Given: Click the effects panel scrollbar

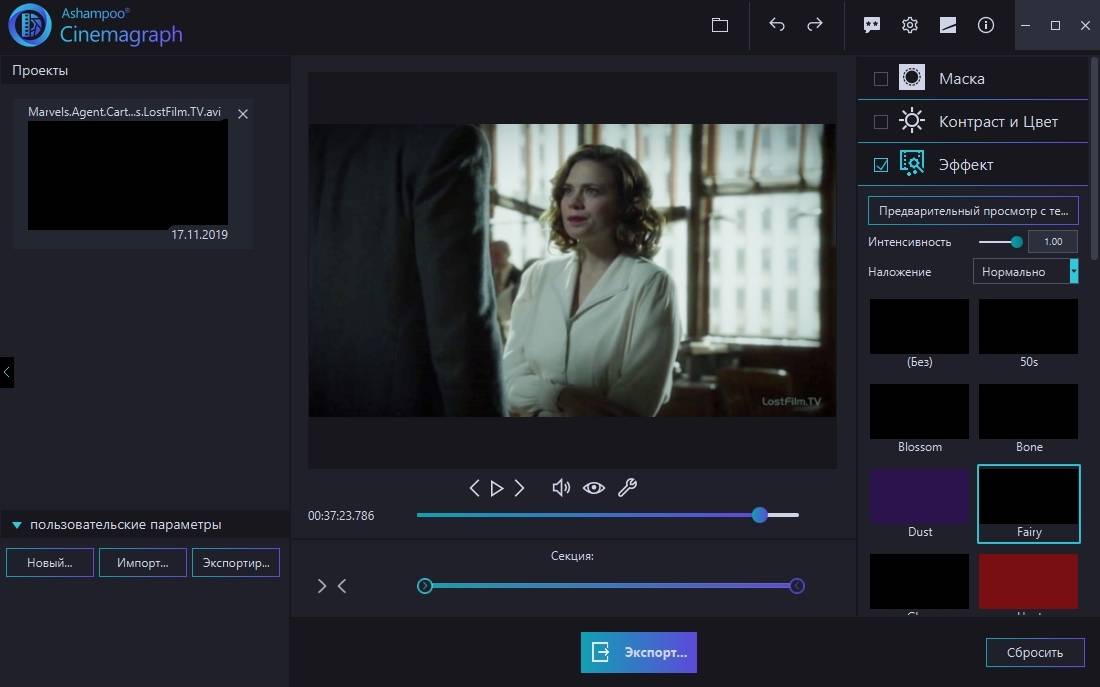Looking at the screenshot, I should coord(1093,158).
